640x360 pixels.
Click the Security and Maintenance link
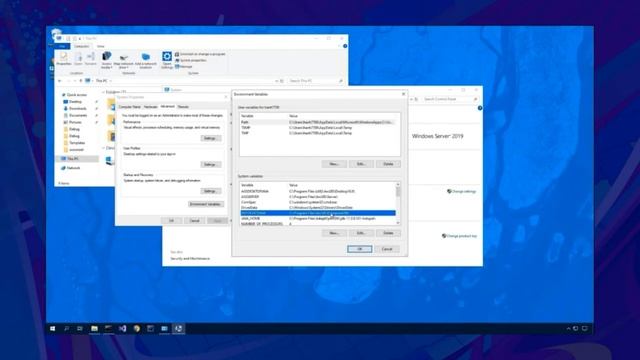click(x=190, y=258)
